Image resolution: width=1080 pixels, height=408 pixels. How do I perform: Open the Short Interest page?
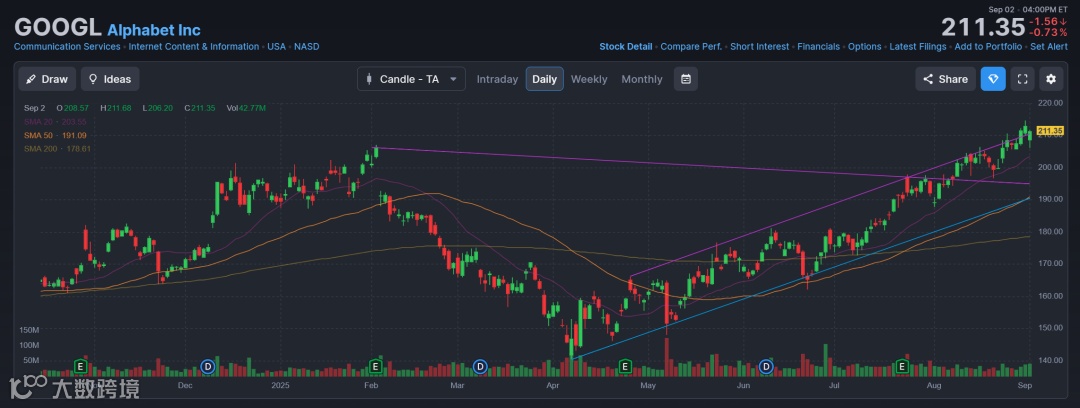tap(760, 47)
